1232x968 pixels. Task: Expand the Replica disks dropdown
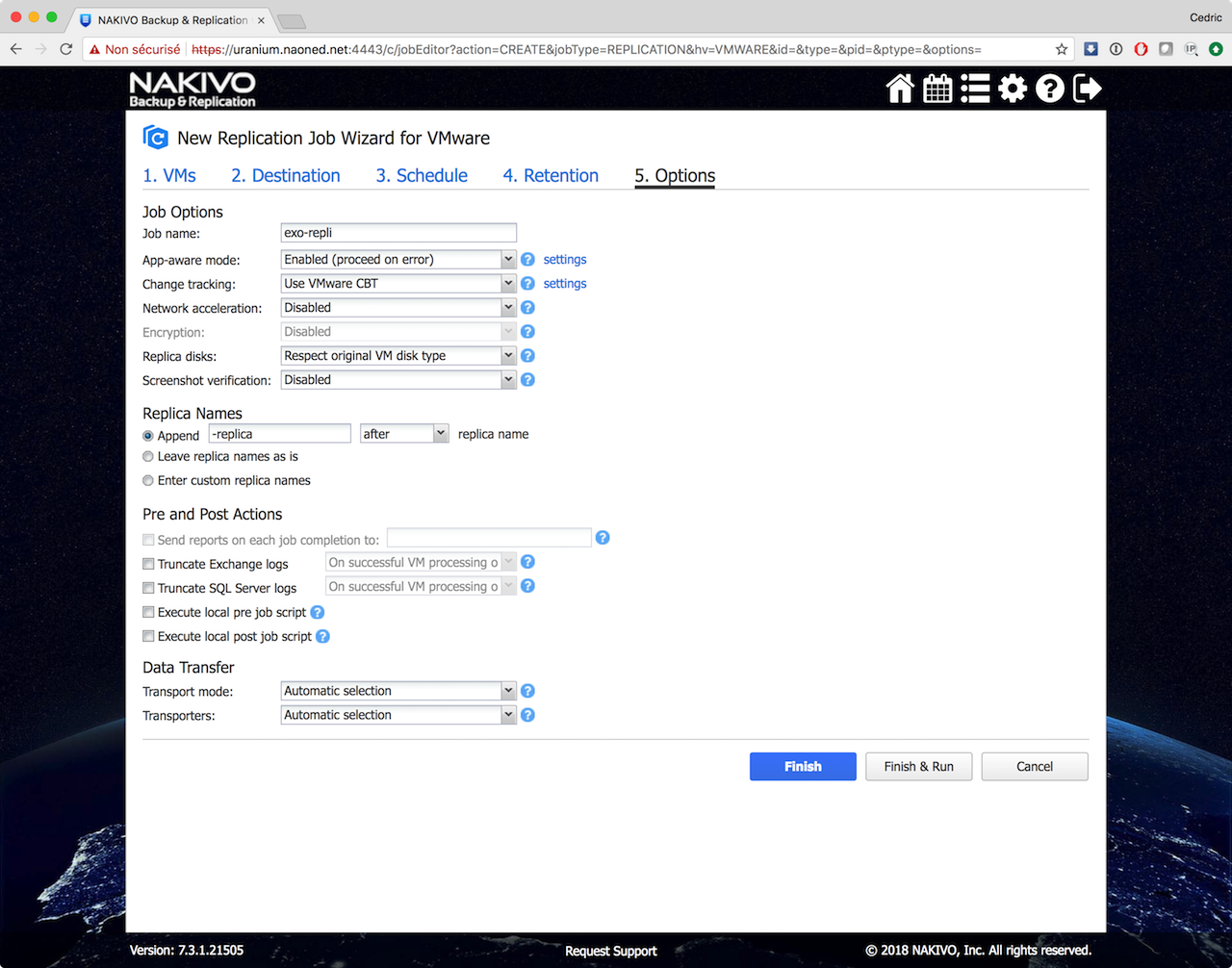pyautogui.click(x=398, y=356)
